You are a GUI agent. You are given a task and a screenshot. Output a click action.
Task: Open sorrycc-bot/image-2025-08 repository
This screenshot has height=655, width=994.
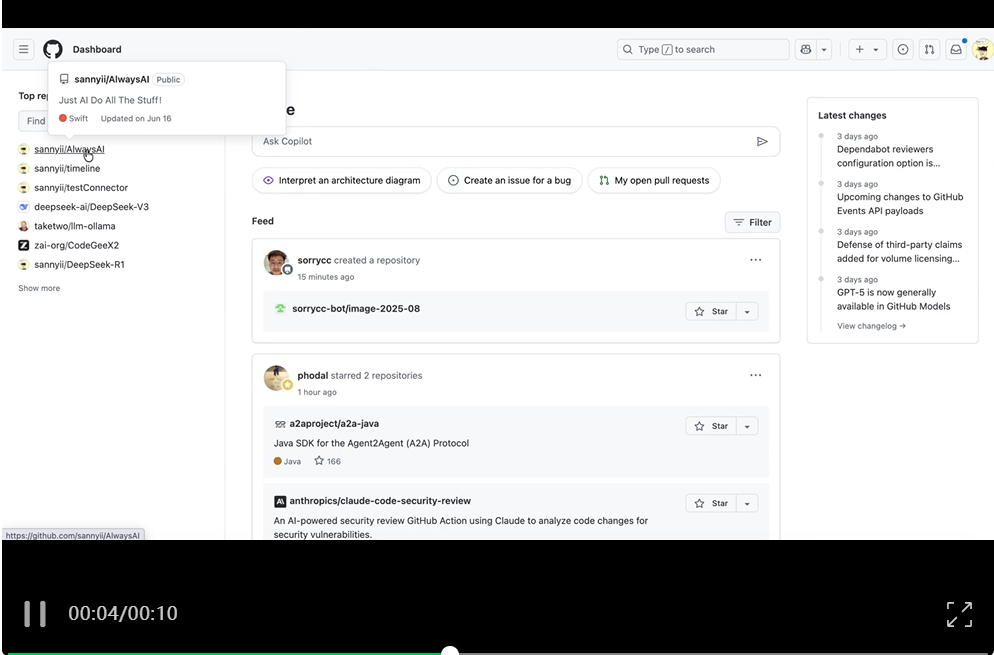[x=356, y=309]
